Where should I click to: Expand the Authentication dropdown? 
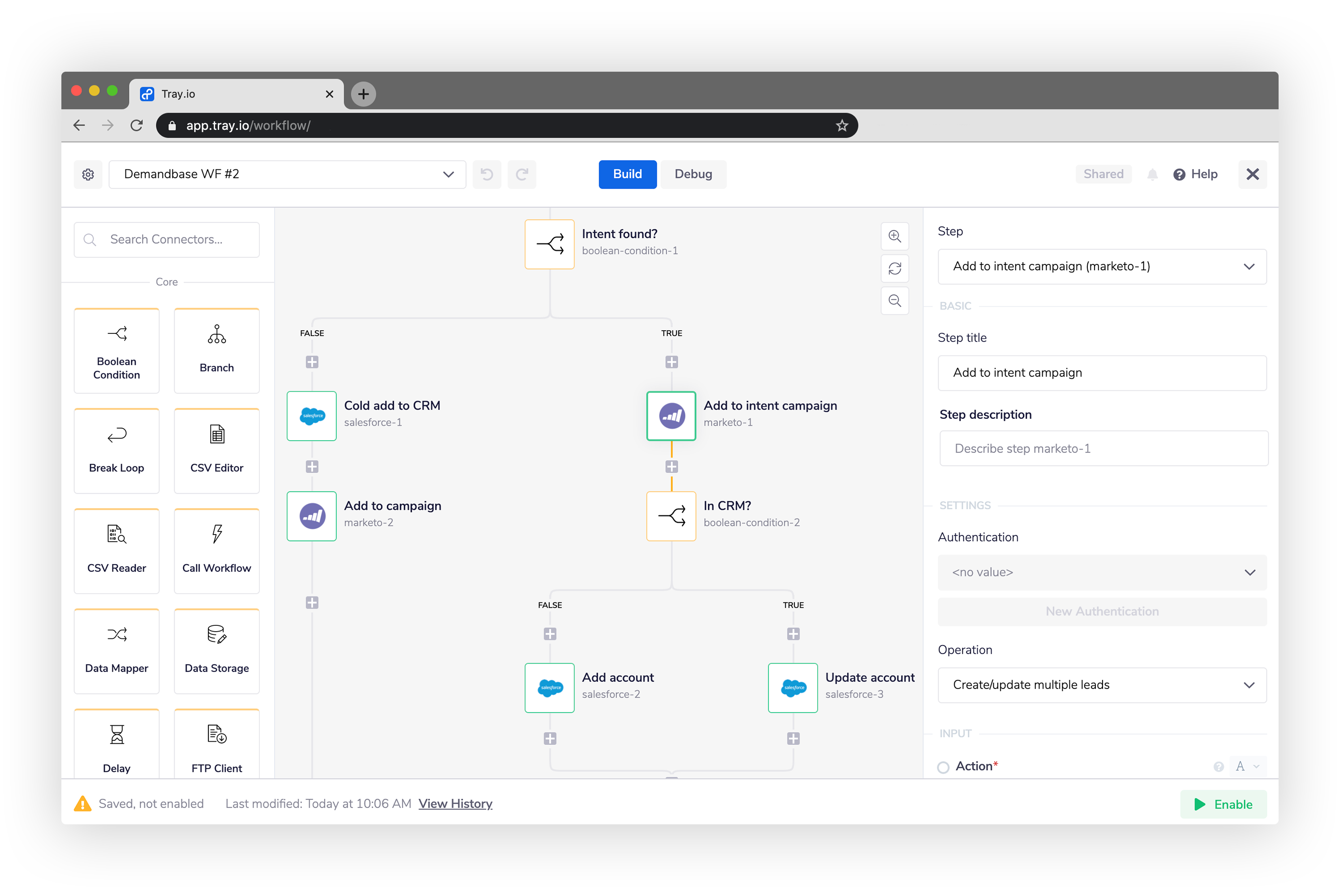coord(1102,572)
